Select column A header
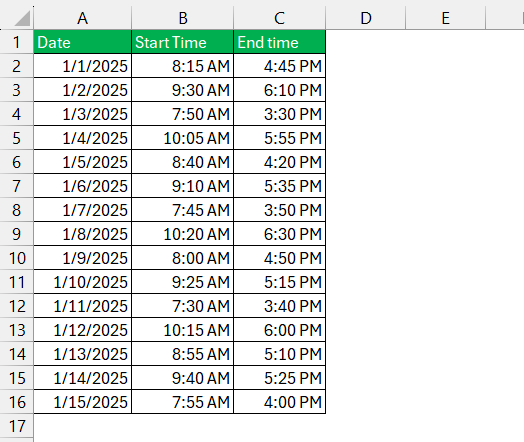 [x=83, y=18]
